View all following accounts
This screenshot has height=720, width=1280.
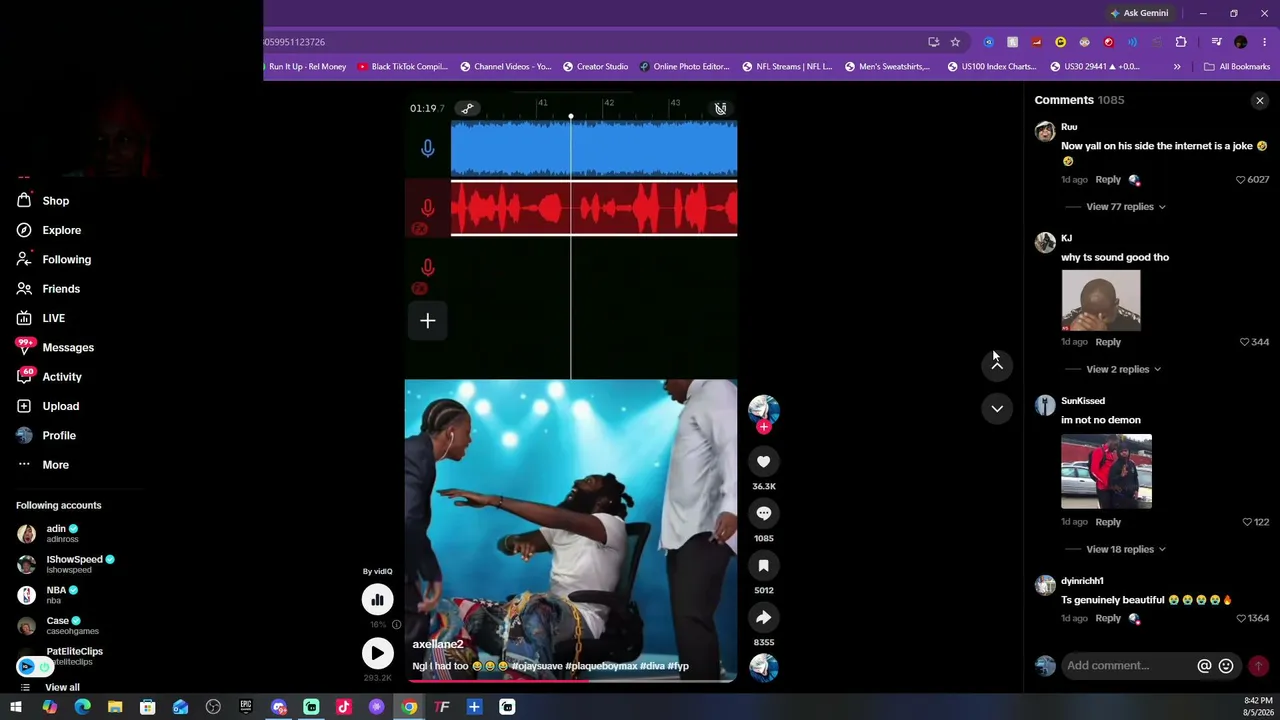(x=62, y=688)
